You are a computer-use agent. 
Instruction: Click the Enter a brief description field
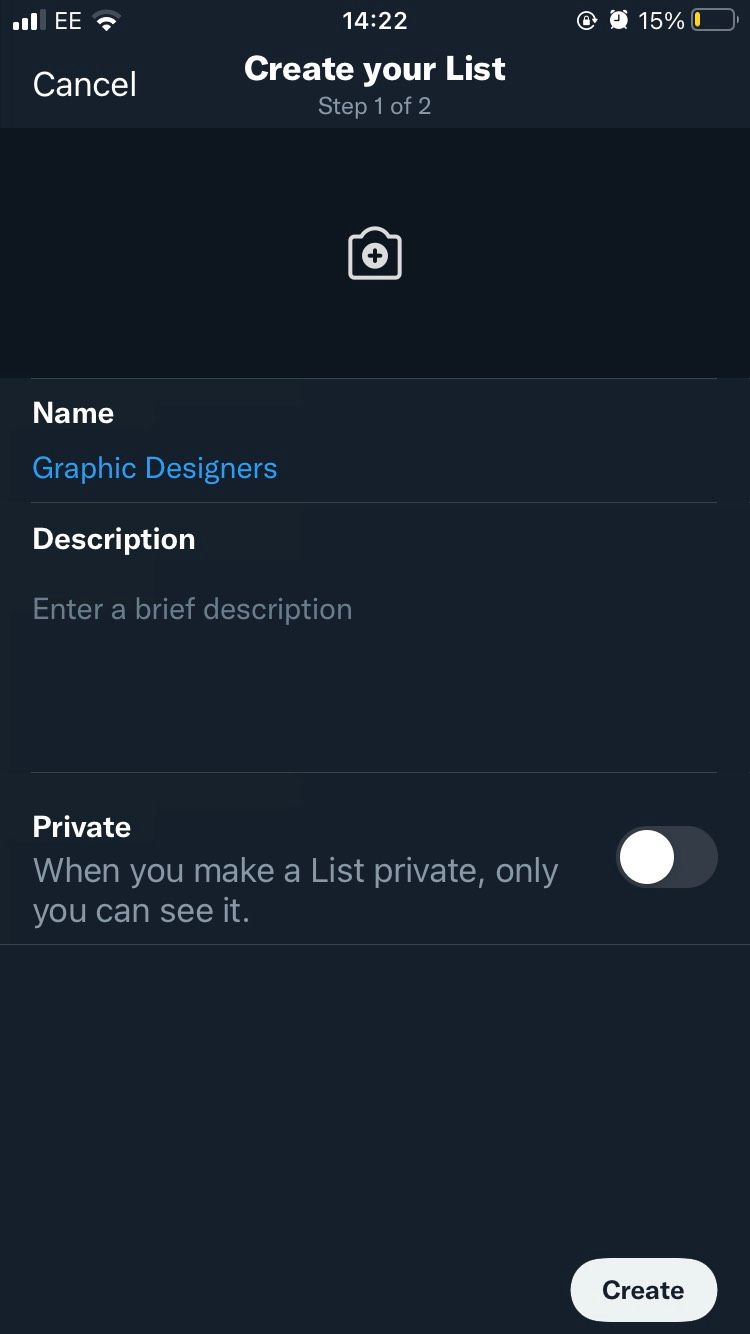(x=192, y=609)
